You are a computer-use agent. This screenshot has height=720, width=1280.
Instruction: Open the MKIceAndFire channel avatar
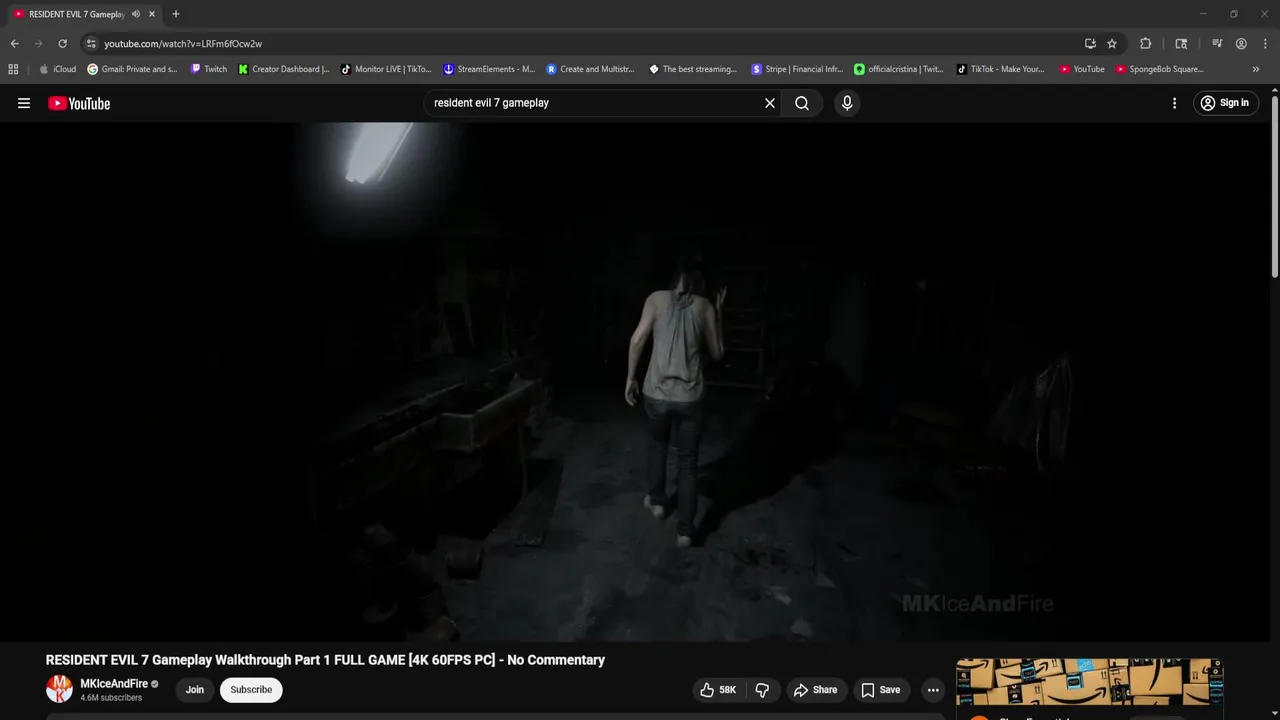click(x=60, y=689)
